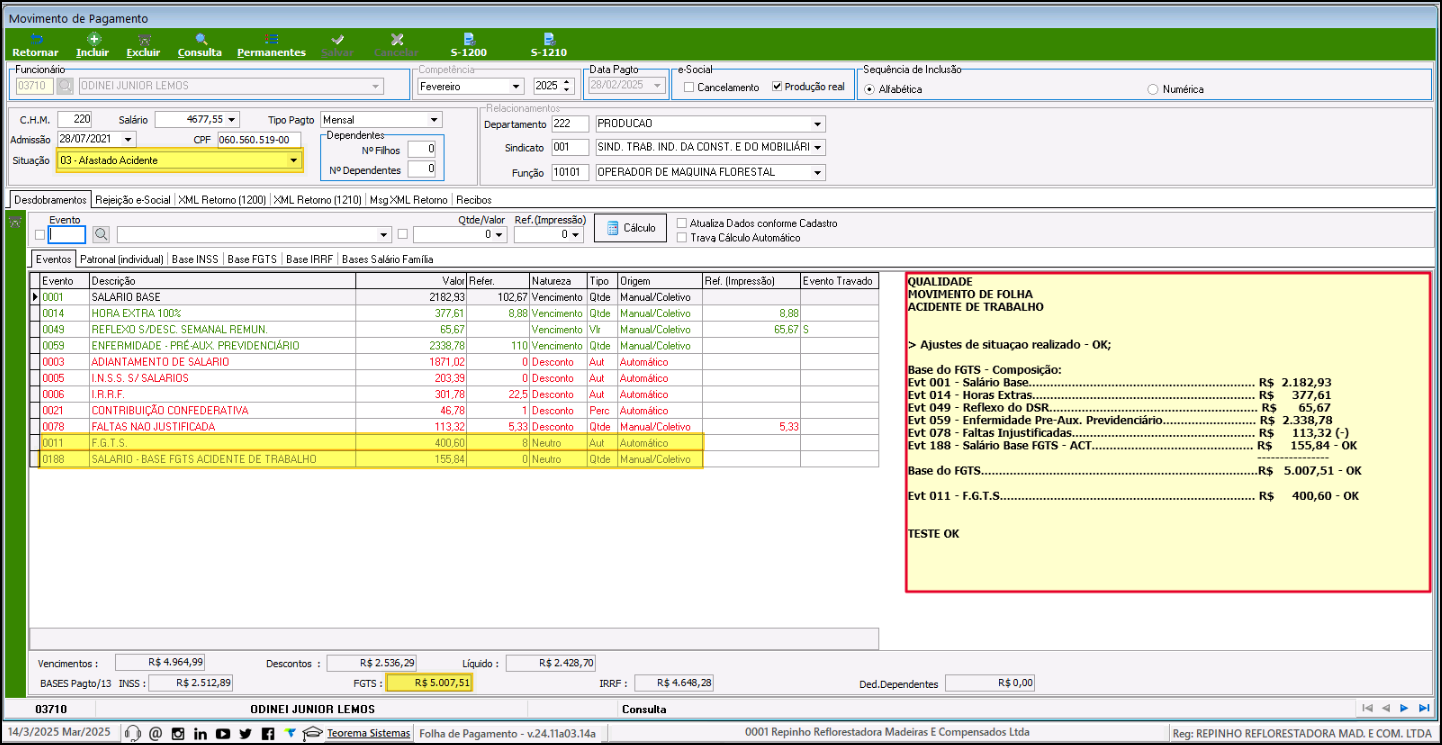Image resolution: width=1442 pixels, height=745 pixels.
Task: Open the YouTube icon in status bar
Action: click(223, 734)
